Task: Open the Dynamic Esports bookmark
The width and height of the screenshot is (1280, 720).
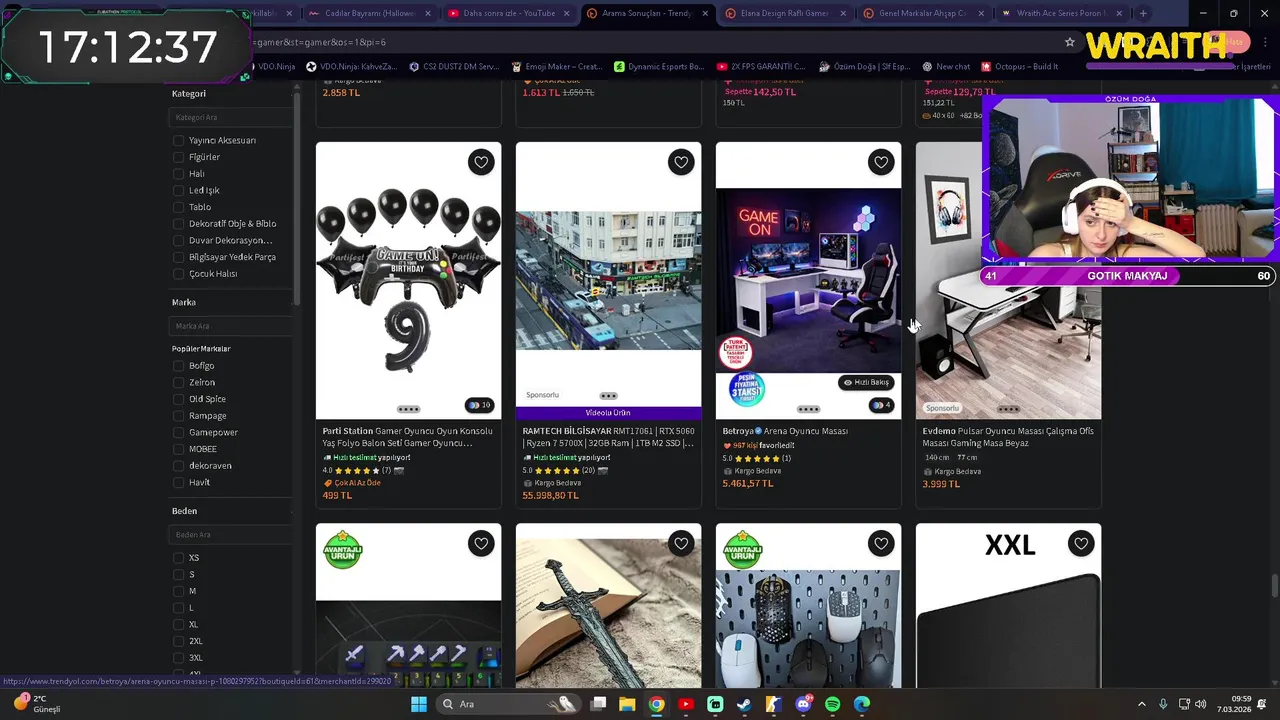Action: pyautogui.click(x=659, y=67)
